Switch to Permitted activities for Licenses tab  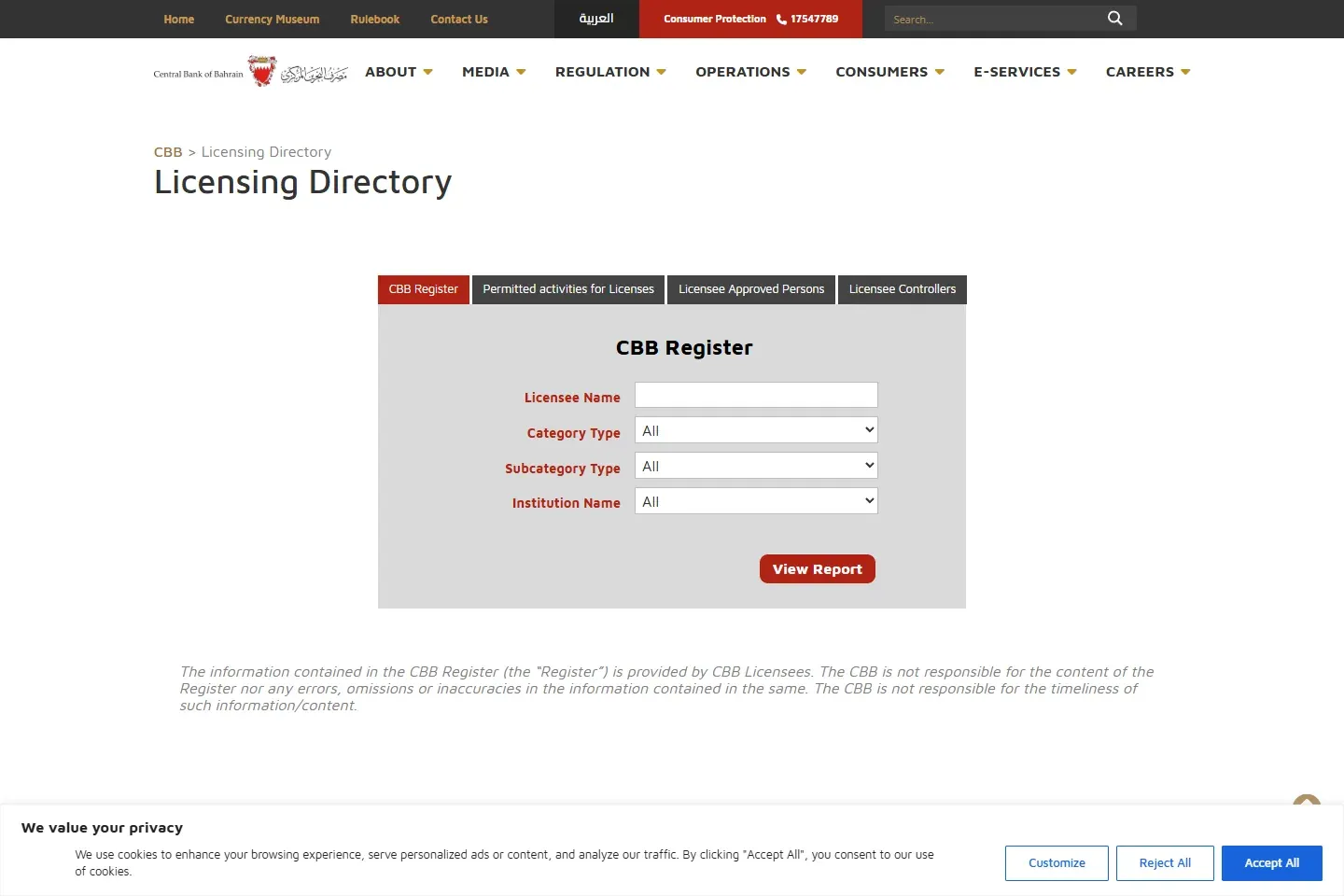point(568,289)
